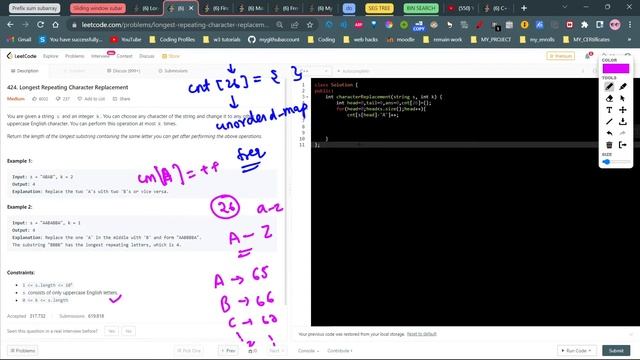This screenshot has width=640, height=360.
Task: Click Reset to default link
Action: 422,334
